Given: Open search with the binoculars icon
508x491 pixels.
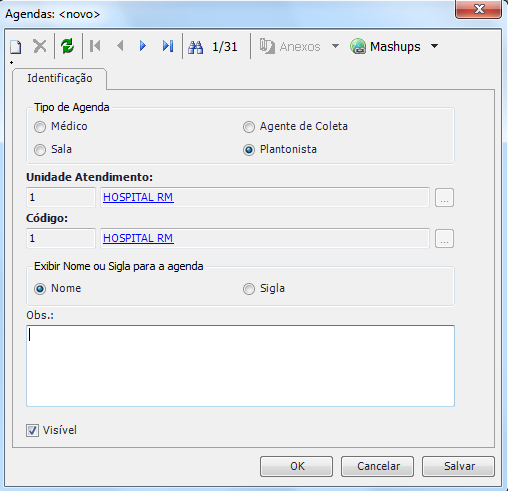Looking at the screenshot, I should [x=195, y=47].
